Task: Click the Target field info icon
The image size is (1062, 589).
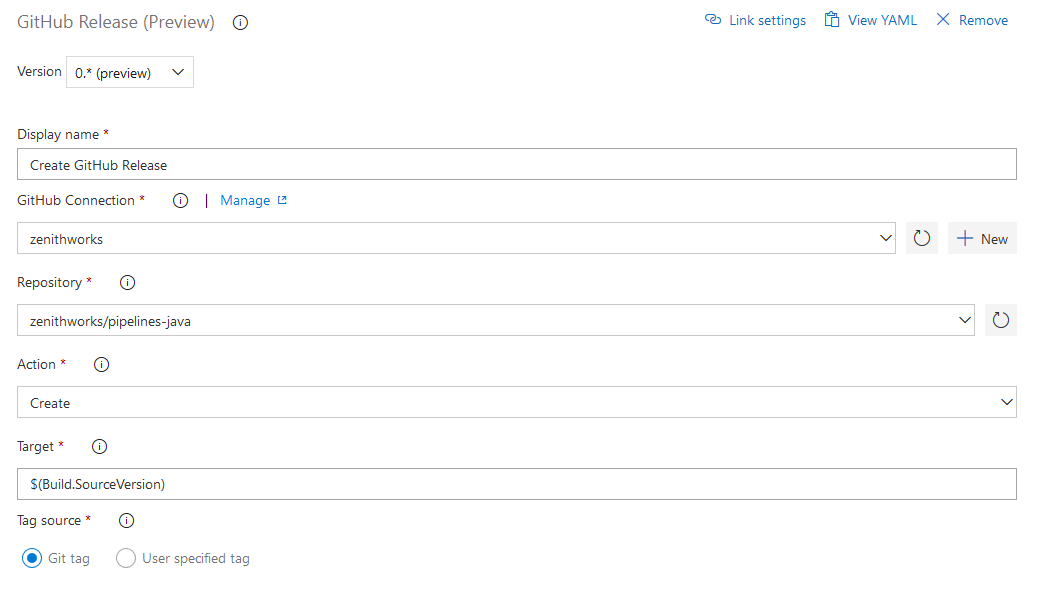Action: pyautogui.click(x=99, y=446)
